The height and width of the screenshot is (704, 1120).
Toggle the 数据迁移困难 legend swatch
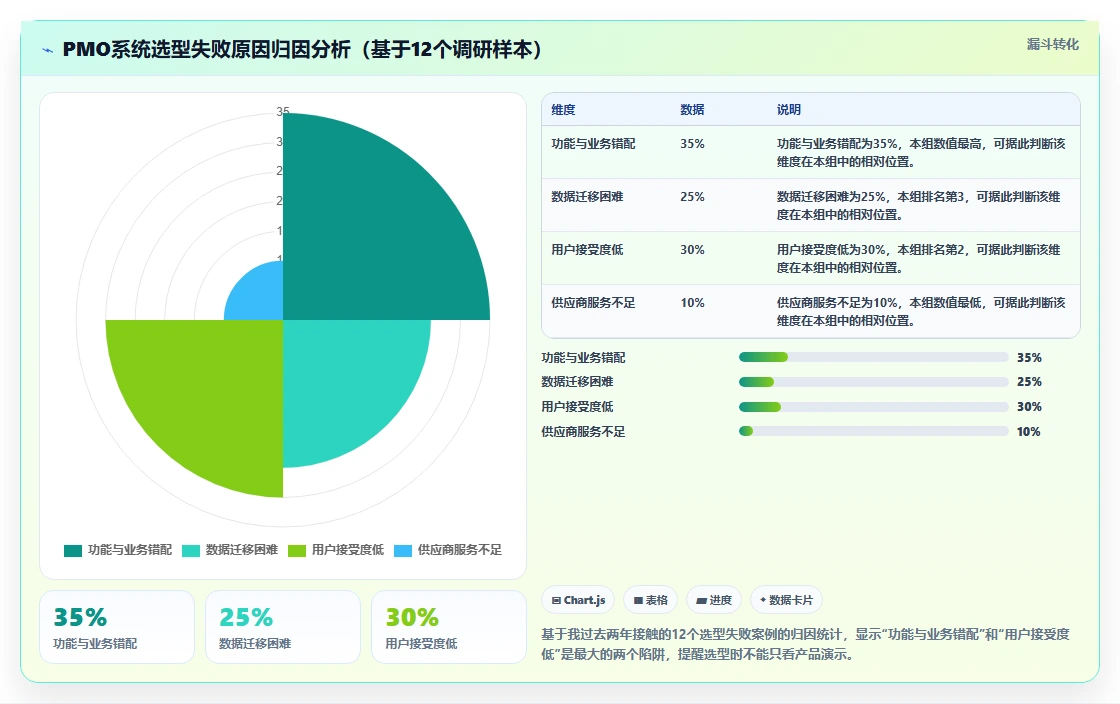[x=191, y=550]
